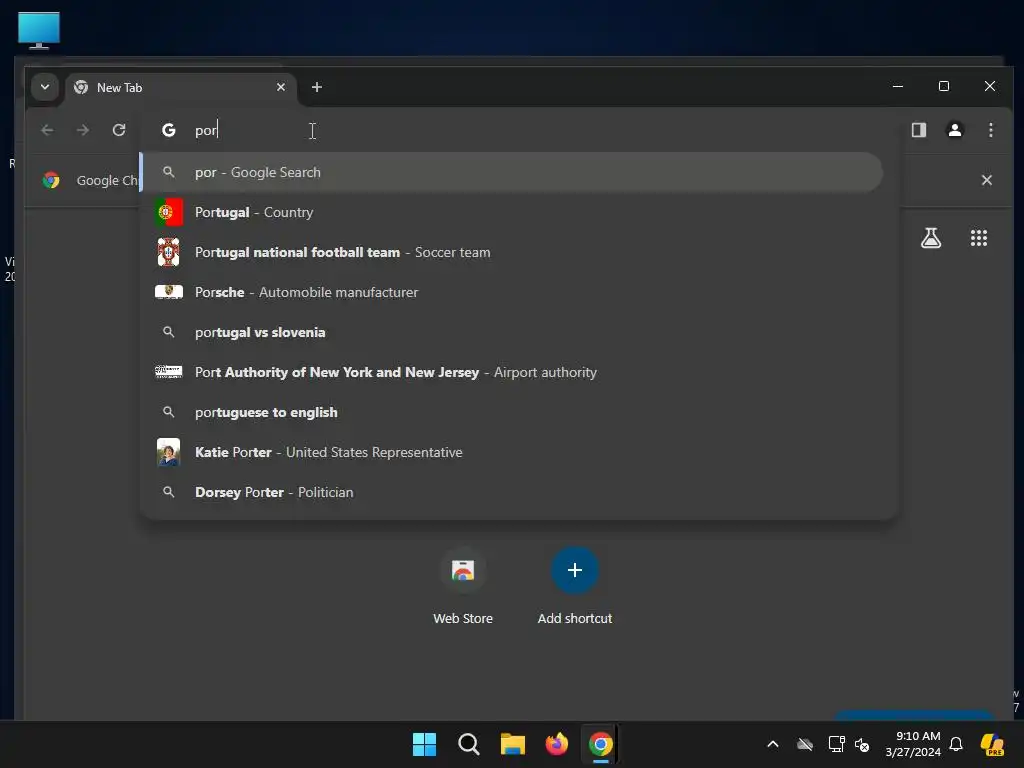Select the Porsche automobile manufacturer suggestion
The height and width of the screenshot is (768, 1024).
(x=513, y=292)
